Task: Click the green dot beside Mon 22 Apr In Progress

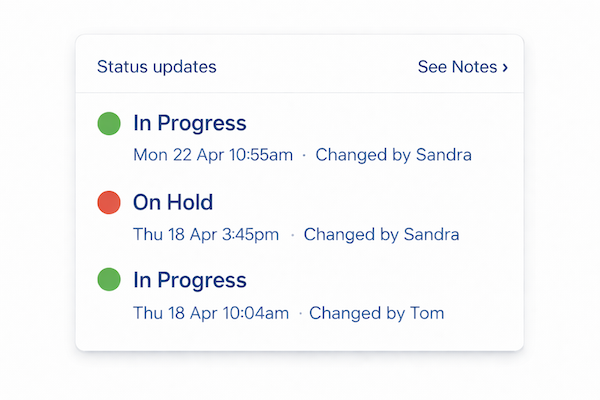Action: pos(109,124)
